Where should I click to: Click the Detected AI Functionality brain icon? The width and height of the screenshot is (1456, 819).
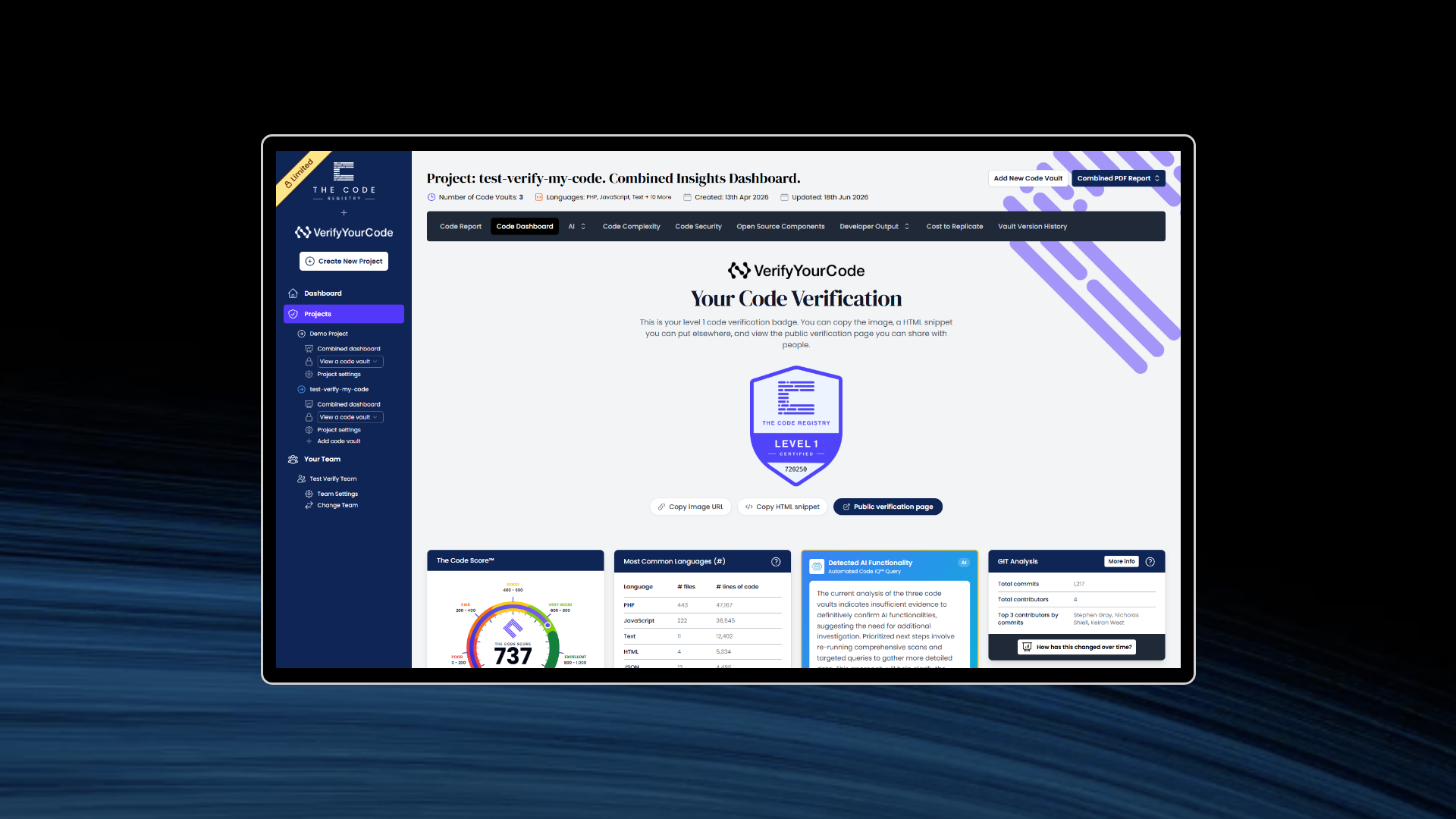pyautogui.click(x=817, y=566)
